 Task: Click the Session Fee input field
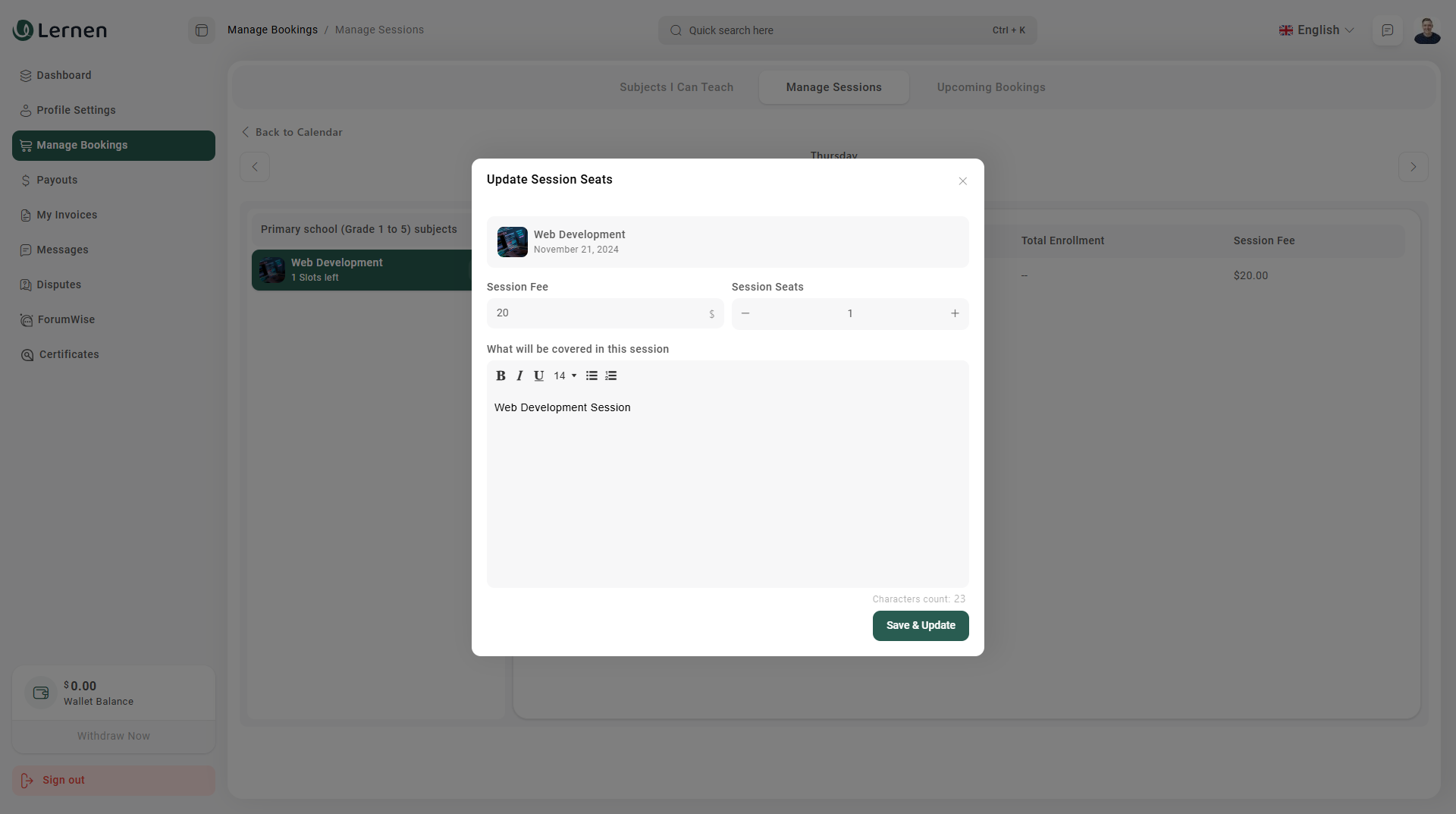599,313
